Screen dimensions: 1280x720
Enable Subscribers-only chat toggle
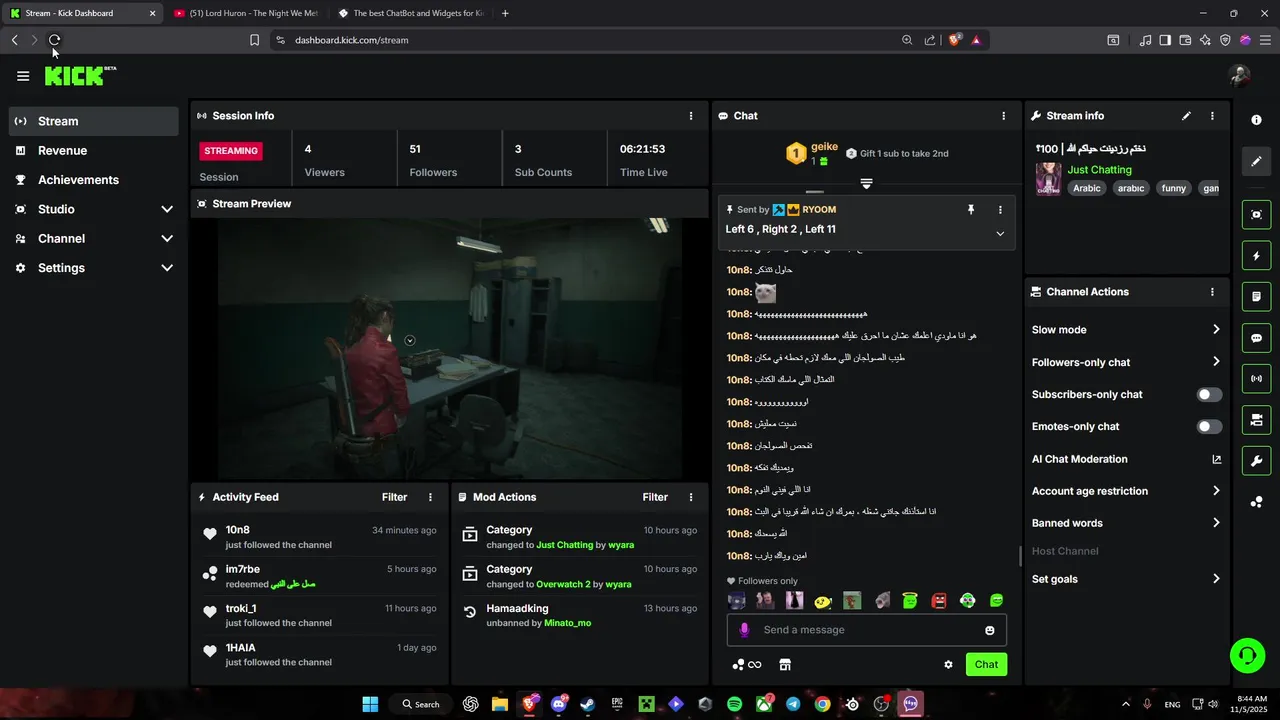1209,395
